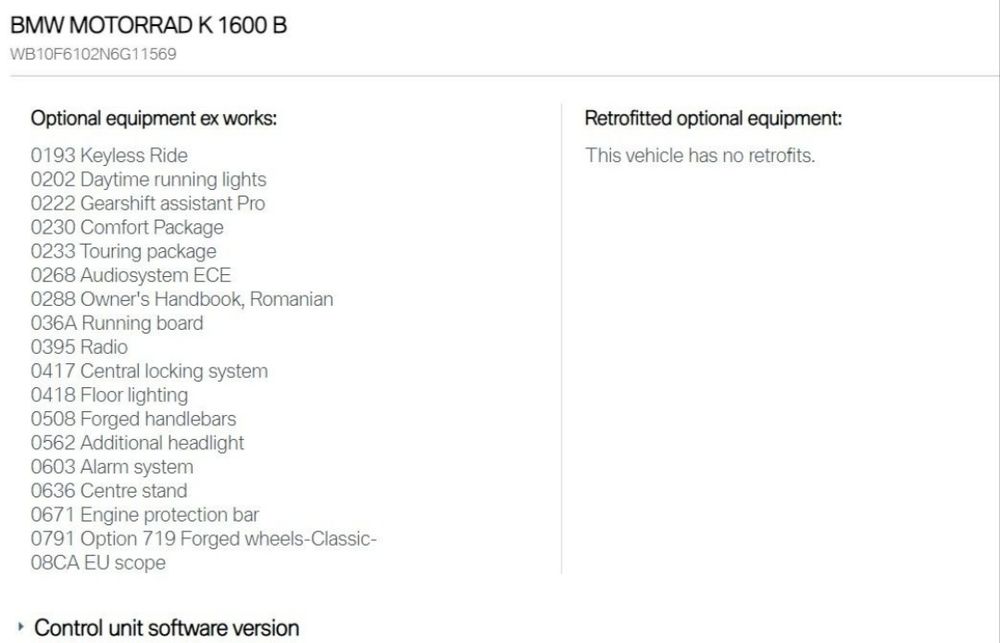Select the 0508 Forged handlebars item

click(x=133, y=419)
